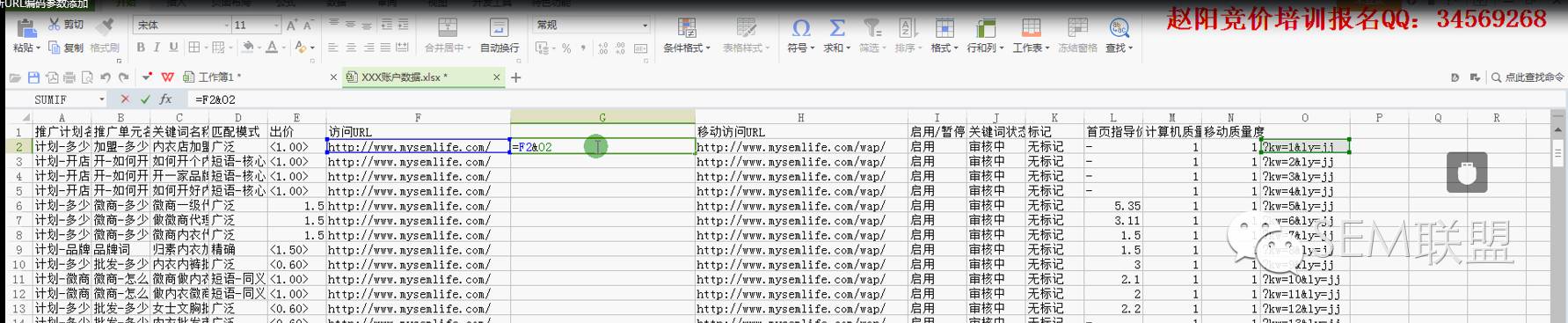Click the font color A swatch
Screen dimensions: 1568x323
[x=273, y=47]
